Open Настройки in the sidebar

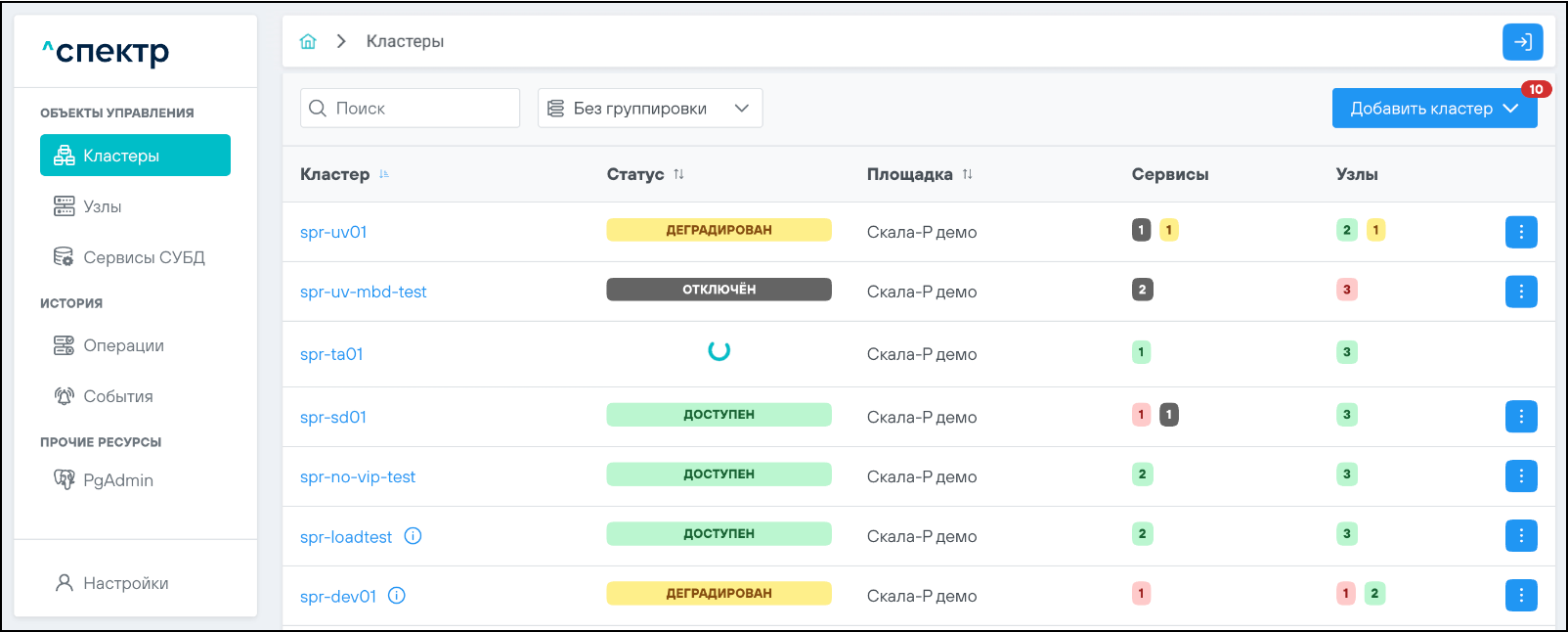(x=125, y=583)
